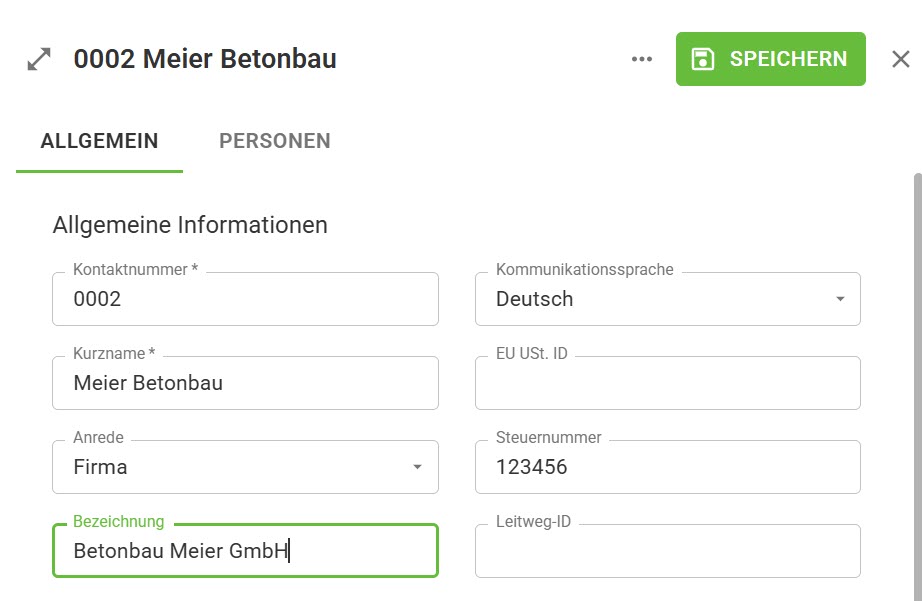Click the empty Leitweg-ID field
Screen dimensions: 922x601
coord(668,551)
